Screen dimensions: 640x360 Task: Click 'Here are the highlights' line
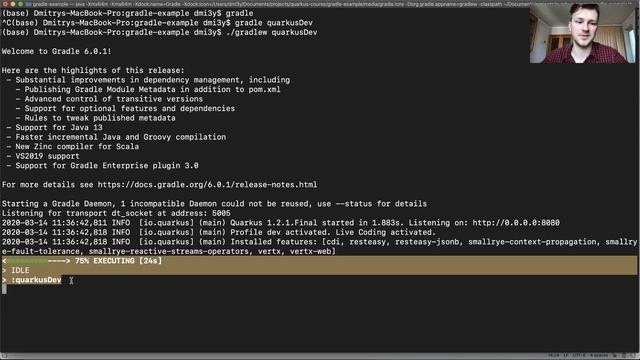[93, 71]
